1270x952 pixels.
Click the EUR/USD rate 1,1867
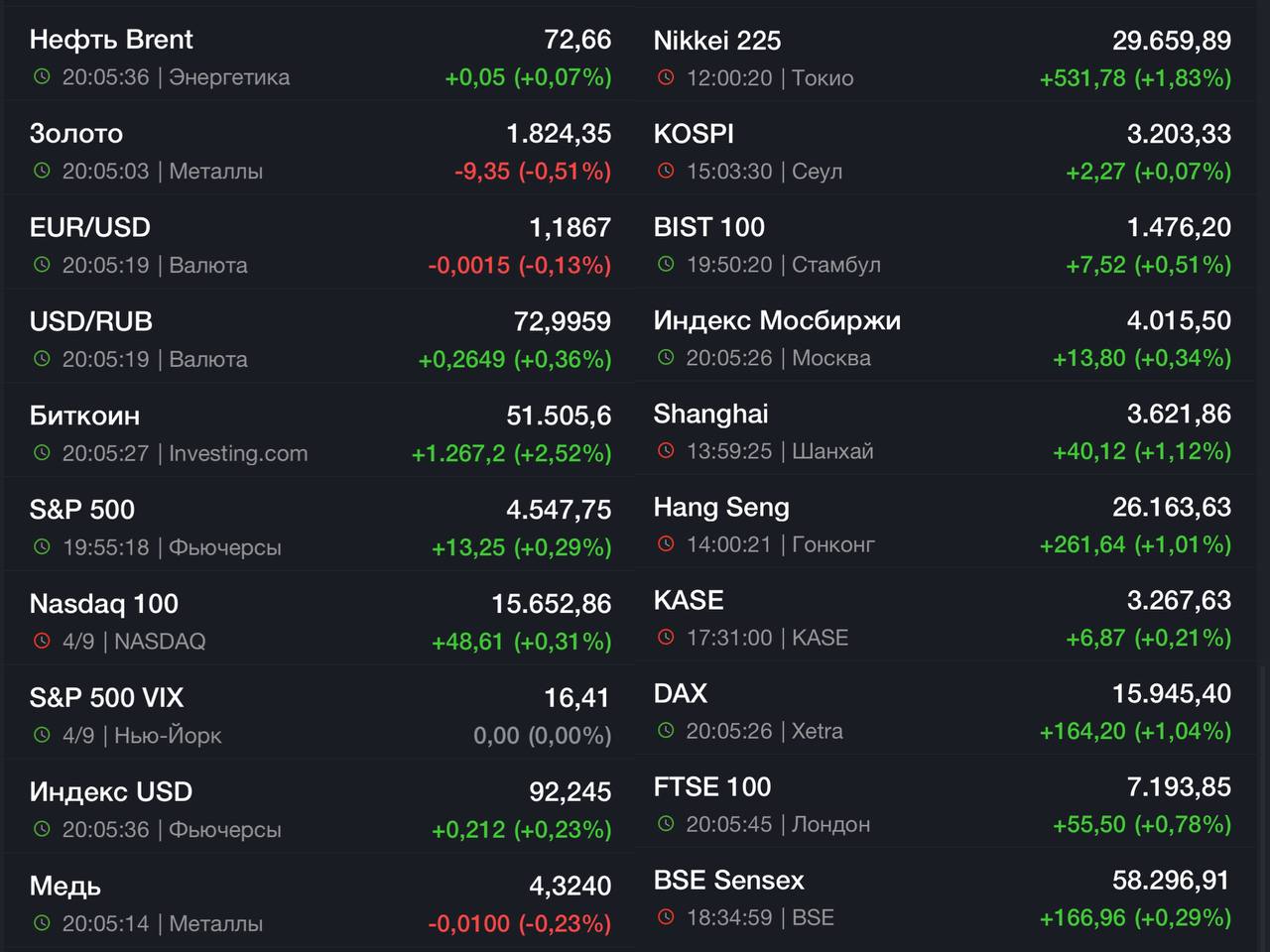tap(570, 228)
